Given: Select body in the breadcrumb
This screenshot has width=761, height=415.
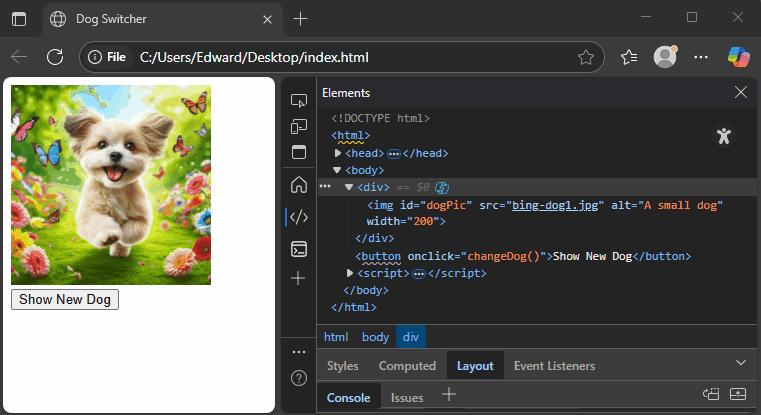Looking at the screenshot, I should coord(375,337).
